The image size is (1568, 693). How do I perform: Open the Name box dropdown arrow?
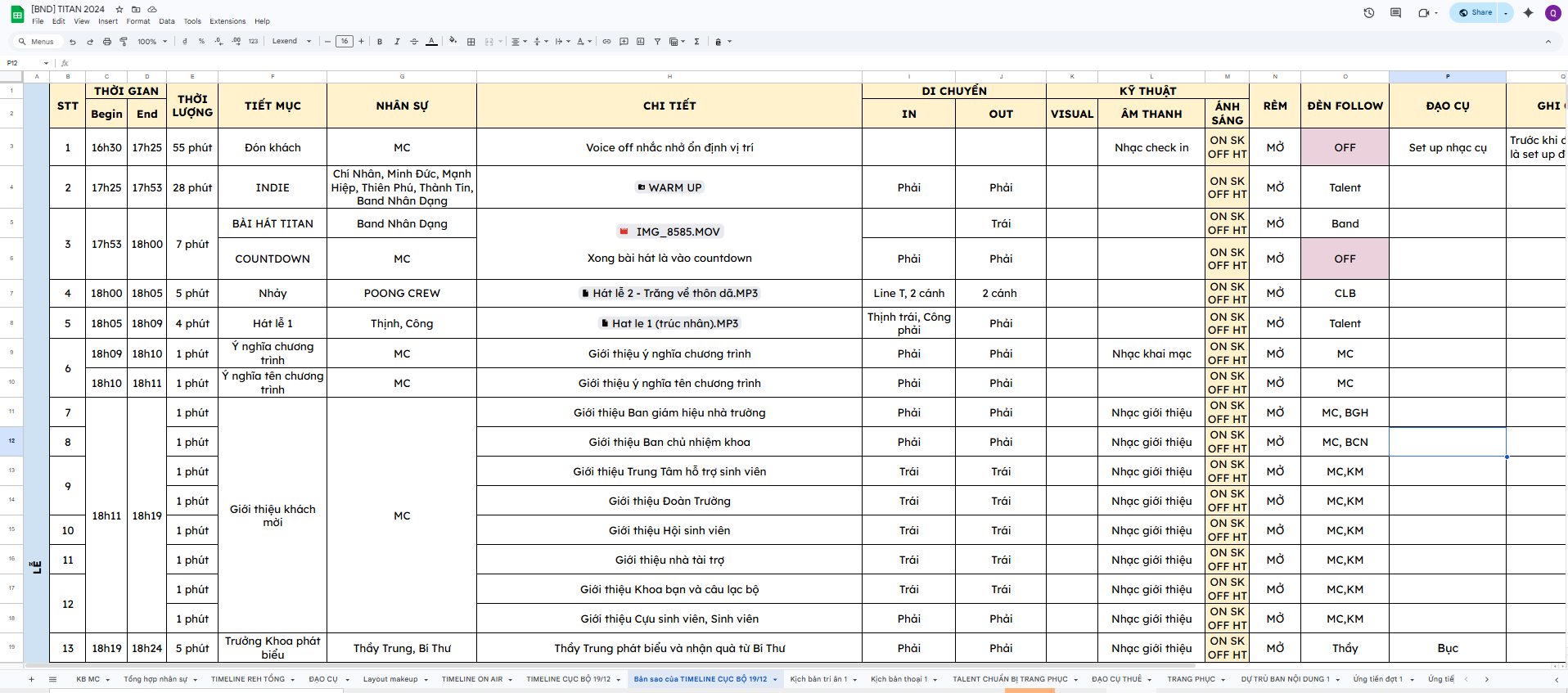(x=47, y=63)
